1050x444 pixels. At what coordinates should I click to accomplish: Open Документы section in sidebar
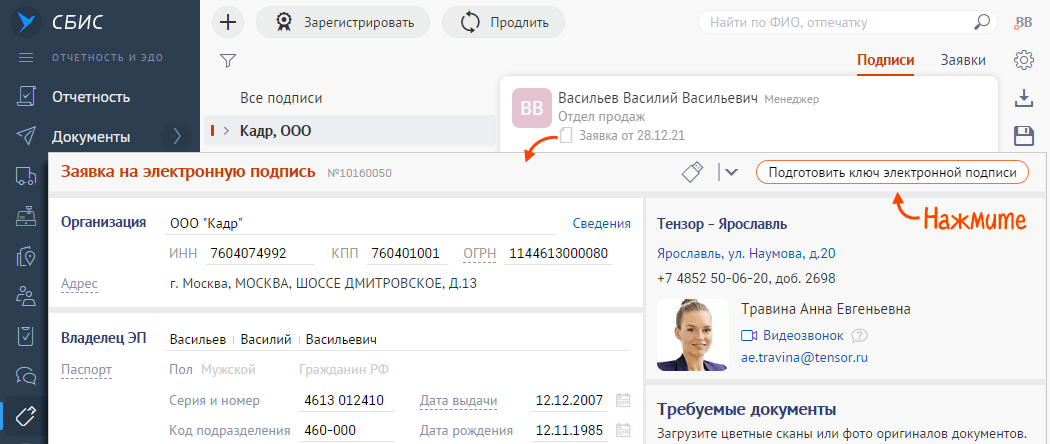[x=91, y=137]
